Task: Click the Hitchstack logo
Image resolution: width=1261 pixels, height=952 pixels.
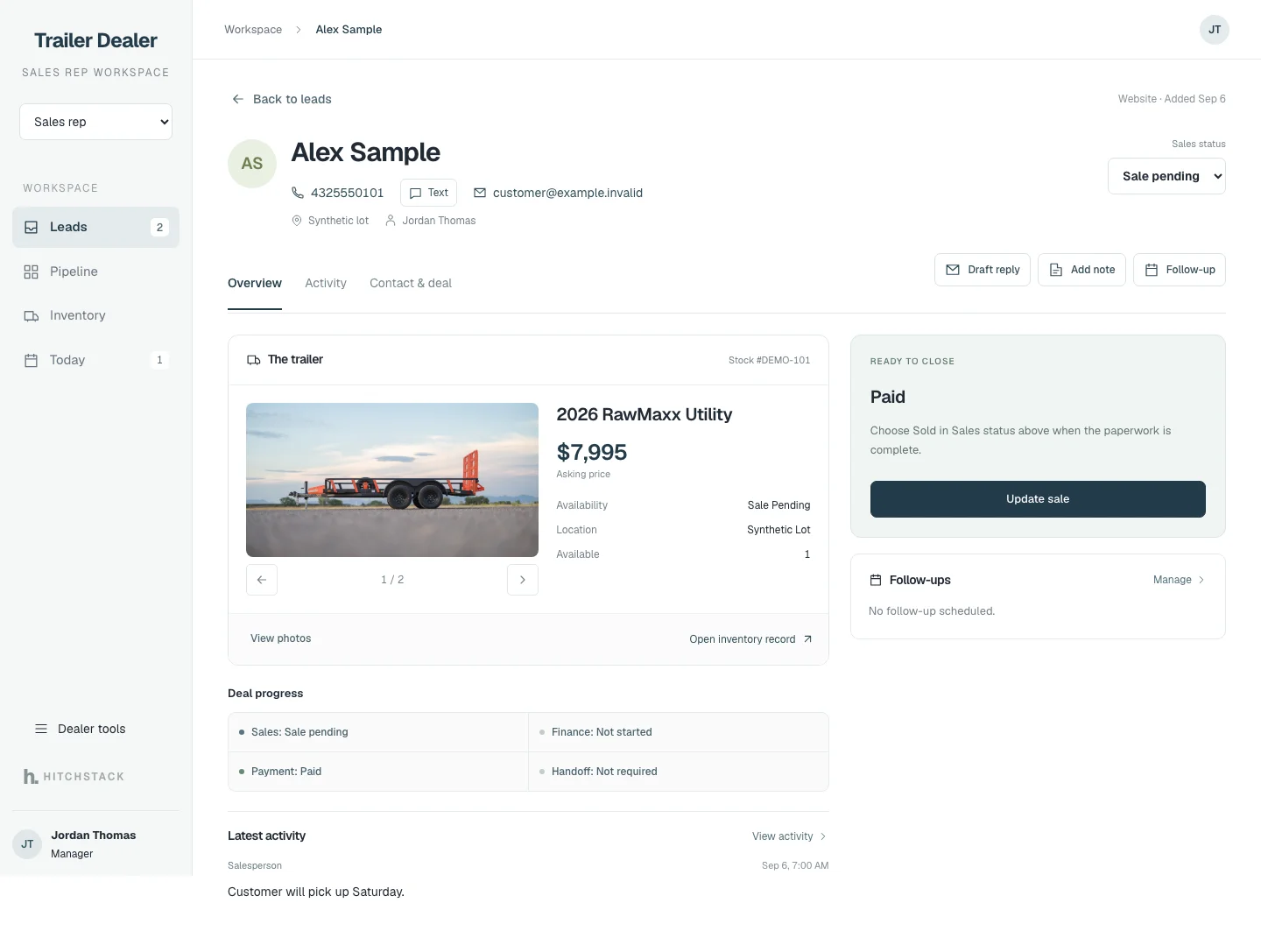Action: pos(74,777)
